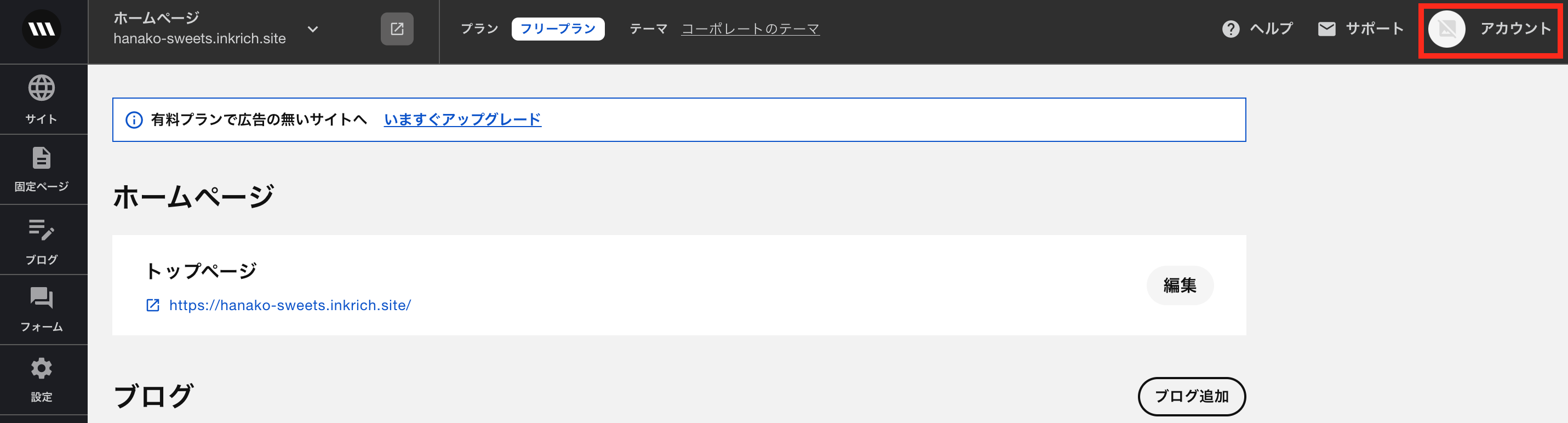Click the ブログ追加 button
The width and height of the screenshot is (1568, 423).
pos(1191,396)
